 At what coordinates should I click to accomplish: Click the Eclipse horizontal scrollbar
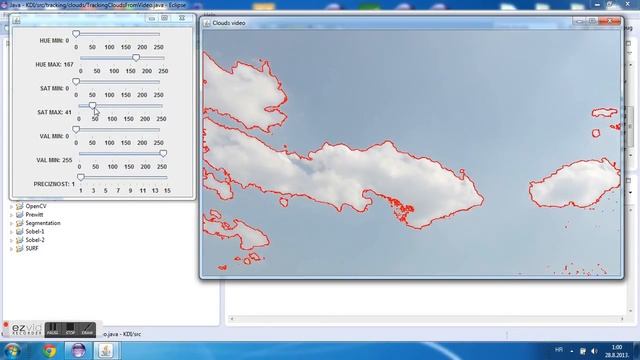427,319
